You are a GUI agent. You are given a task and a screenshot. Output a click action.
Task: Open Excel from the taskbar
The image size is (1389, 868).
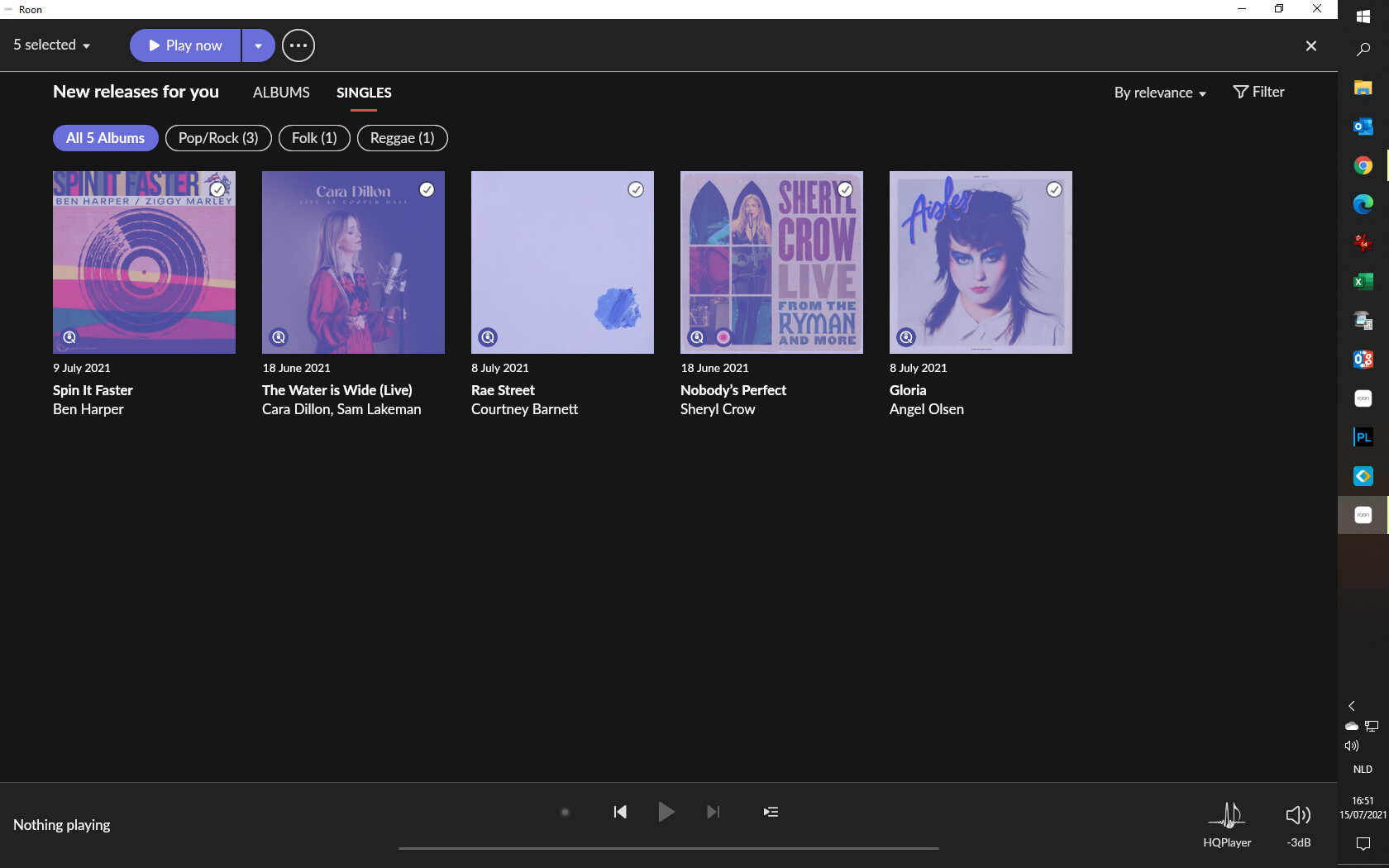tap(1363, 282)
